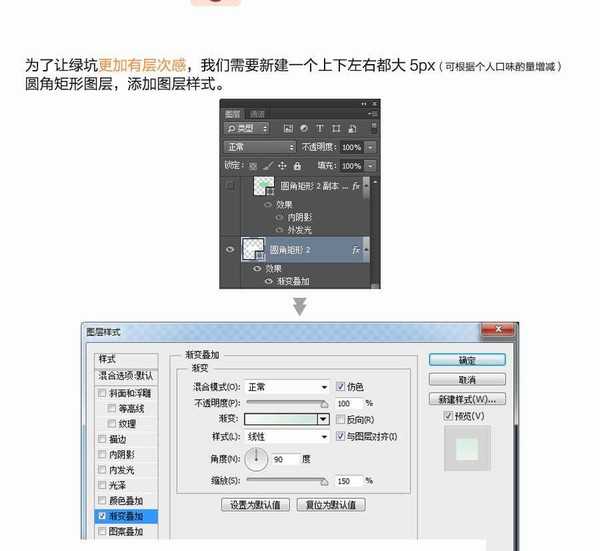Click the pixel layer filter icon
600x551 pixels.
coord(287,129)
